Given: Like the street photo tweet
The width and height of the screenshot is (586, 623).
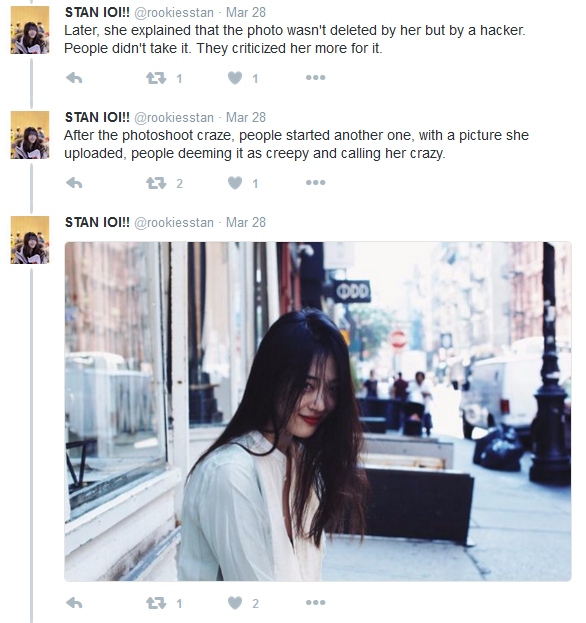Looking at the screenshot, I should coord(235,603).
